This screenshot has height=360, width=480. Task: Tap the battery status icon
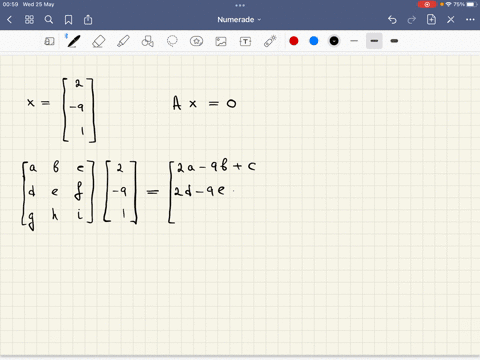[472, 4]
